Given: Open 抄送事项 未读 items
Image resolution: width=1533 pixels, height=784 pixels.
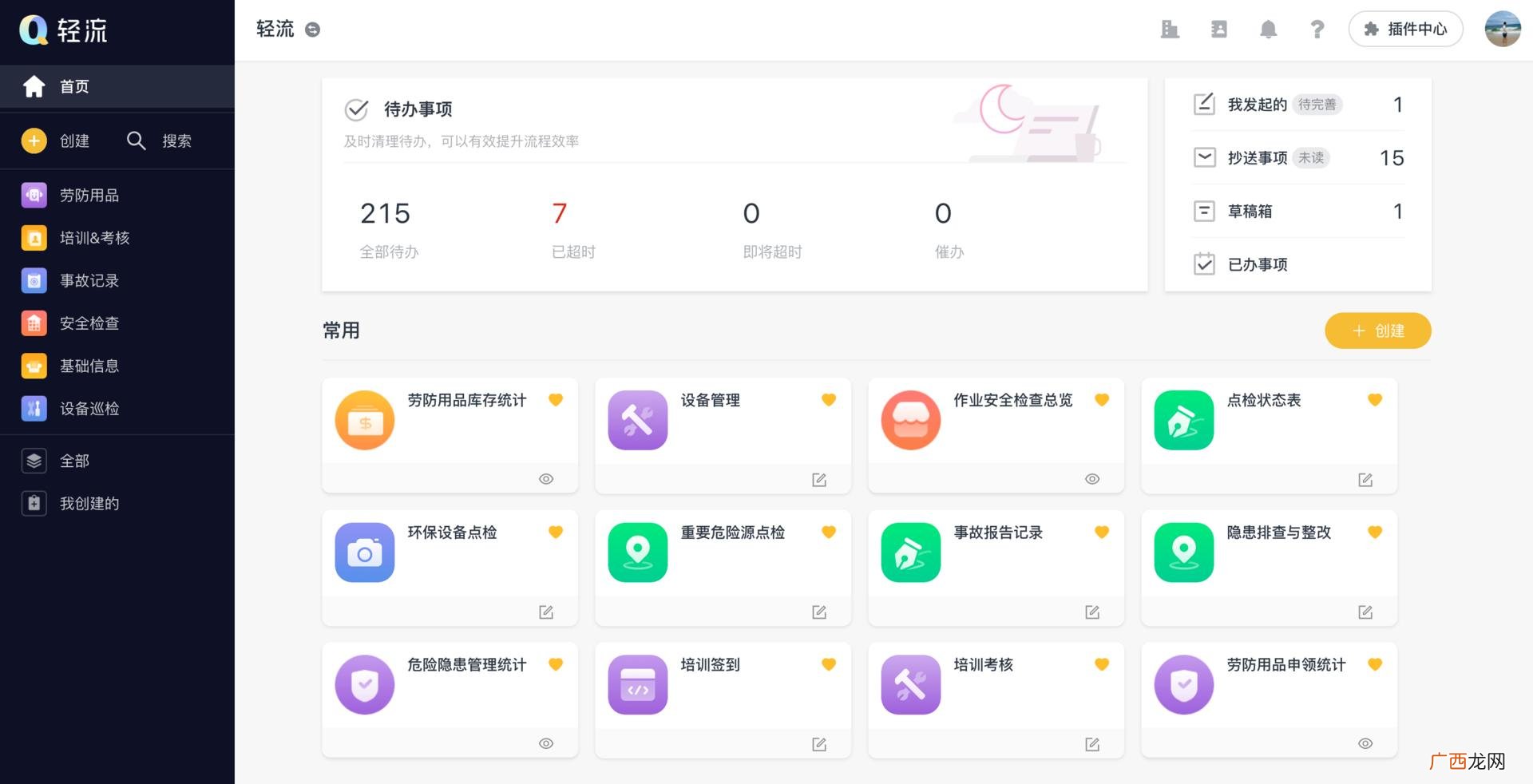Looking at the screenshot, I should 1298,158.
